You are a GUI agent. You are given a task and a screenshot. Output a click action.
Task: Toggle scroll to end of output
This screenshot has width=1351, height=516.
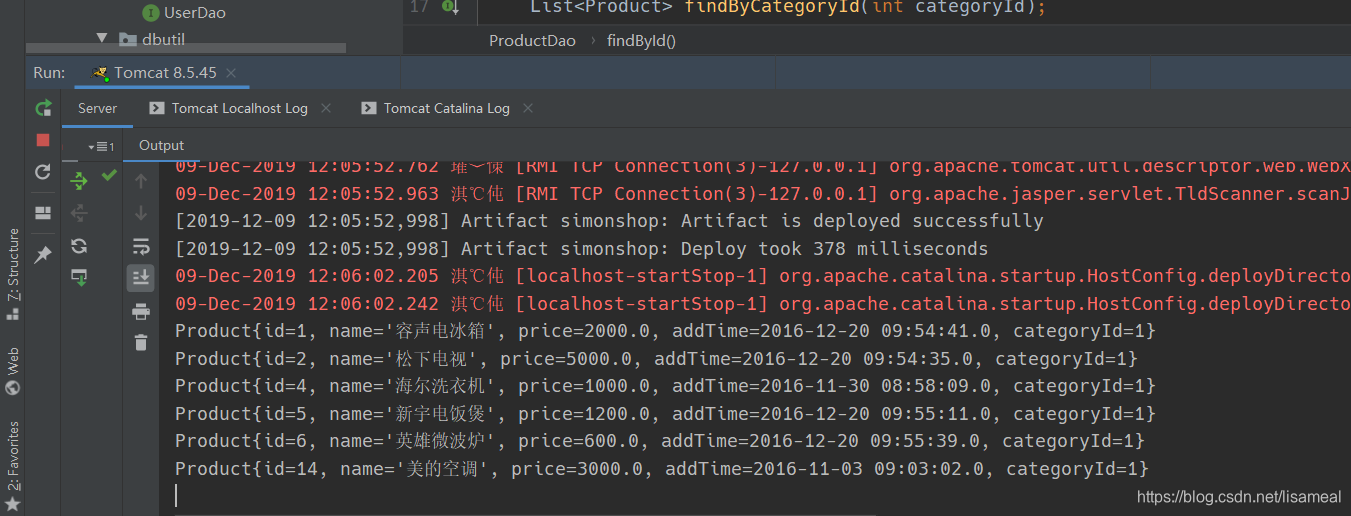point(141,277)
